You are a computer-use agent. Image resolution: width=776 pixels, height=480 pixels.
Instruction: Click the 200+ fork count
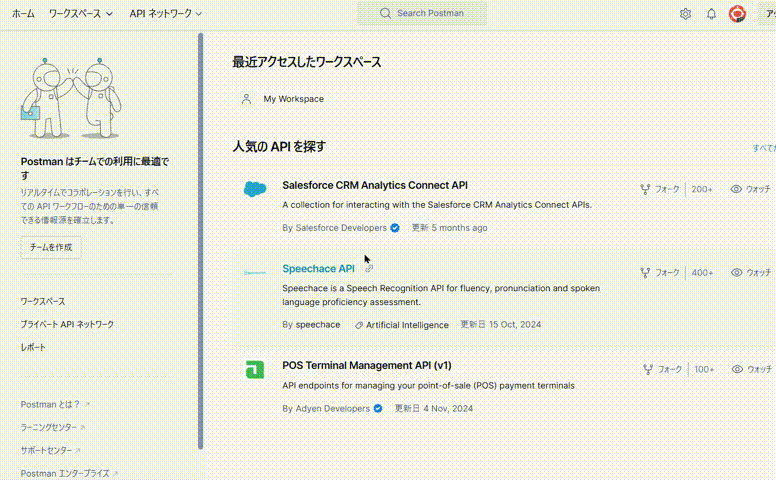coord(702,189)
